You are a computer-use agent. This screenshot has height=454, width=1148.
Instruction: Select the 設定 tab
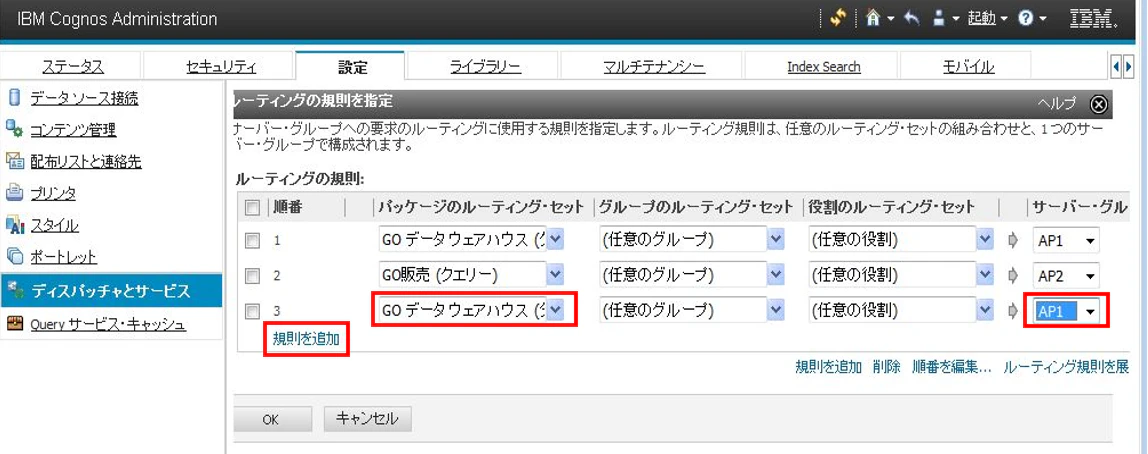[x=352, y=67]
